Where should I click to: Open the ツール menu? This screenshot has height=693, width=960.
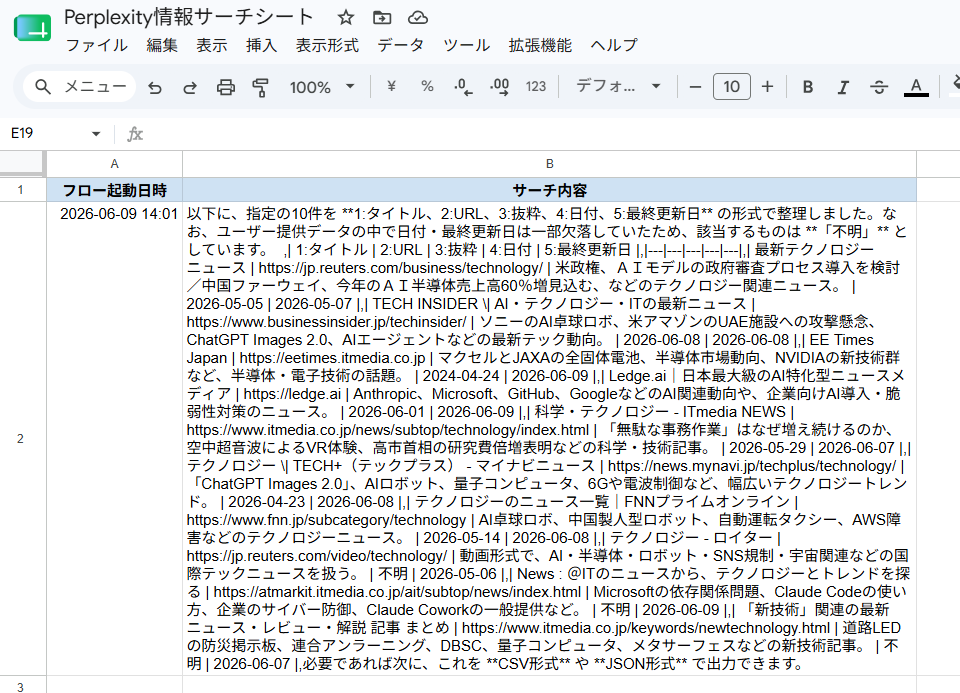tap(467, 45)
